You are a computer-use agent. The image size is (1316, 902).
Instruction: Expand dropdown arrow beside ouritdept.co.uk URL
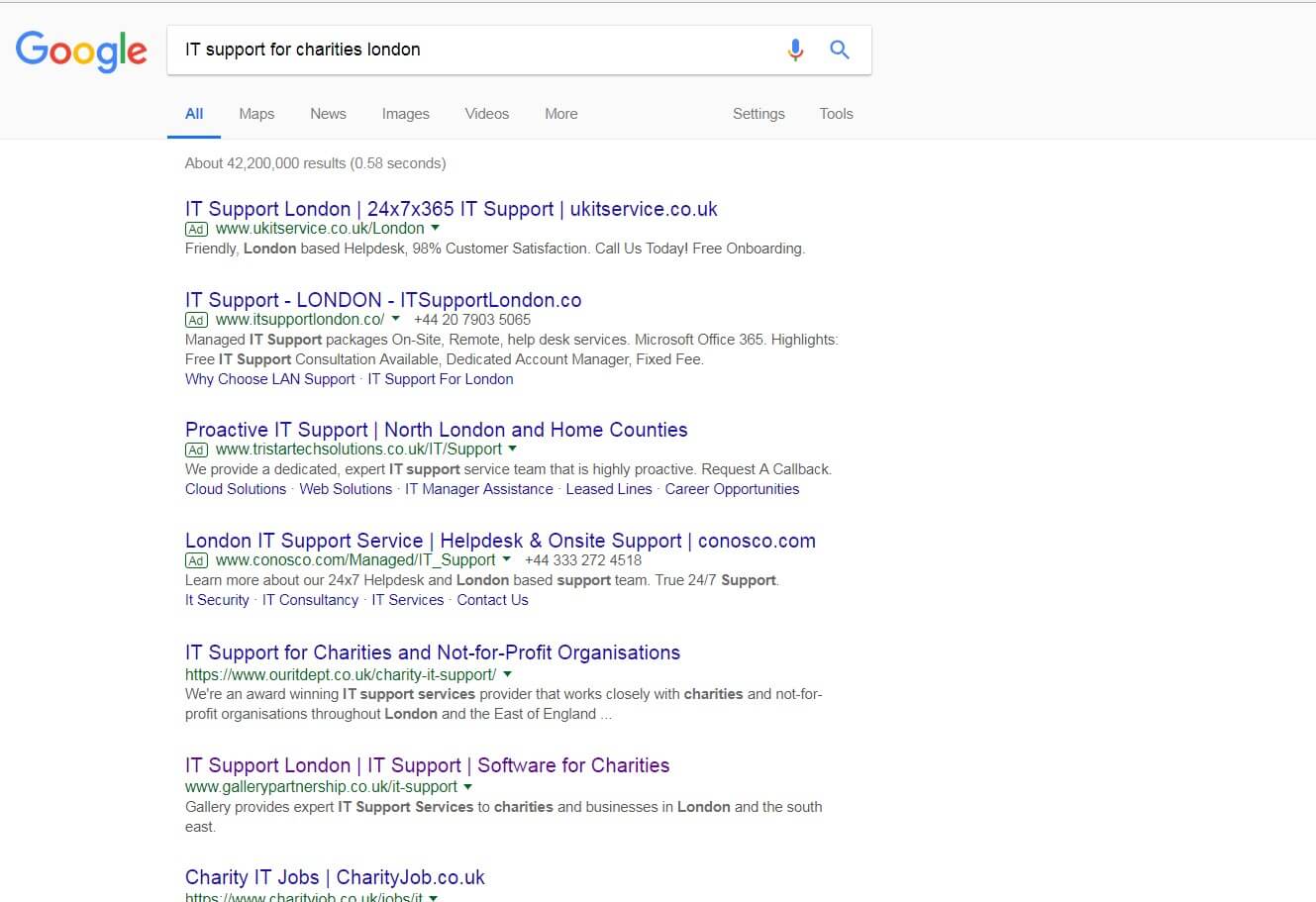(x=508, y=675)
